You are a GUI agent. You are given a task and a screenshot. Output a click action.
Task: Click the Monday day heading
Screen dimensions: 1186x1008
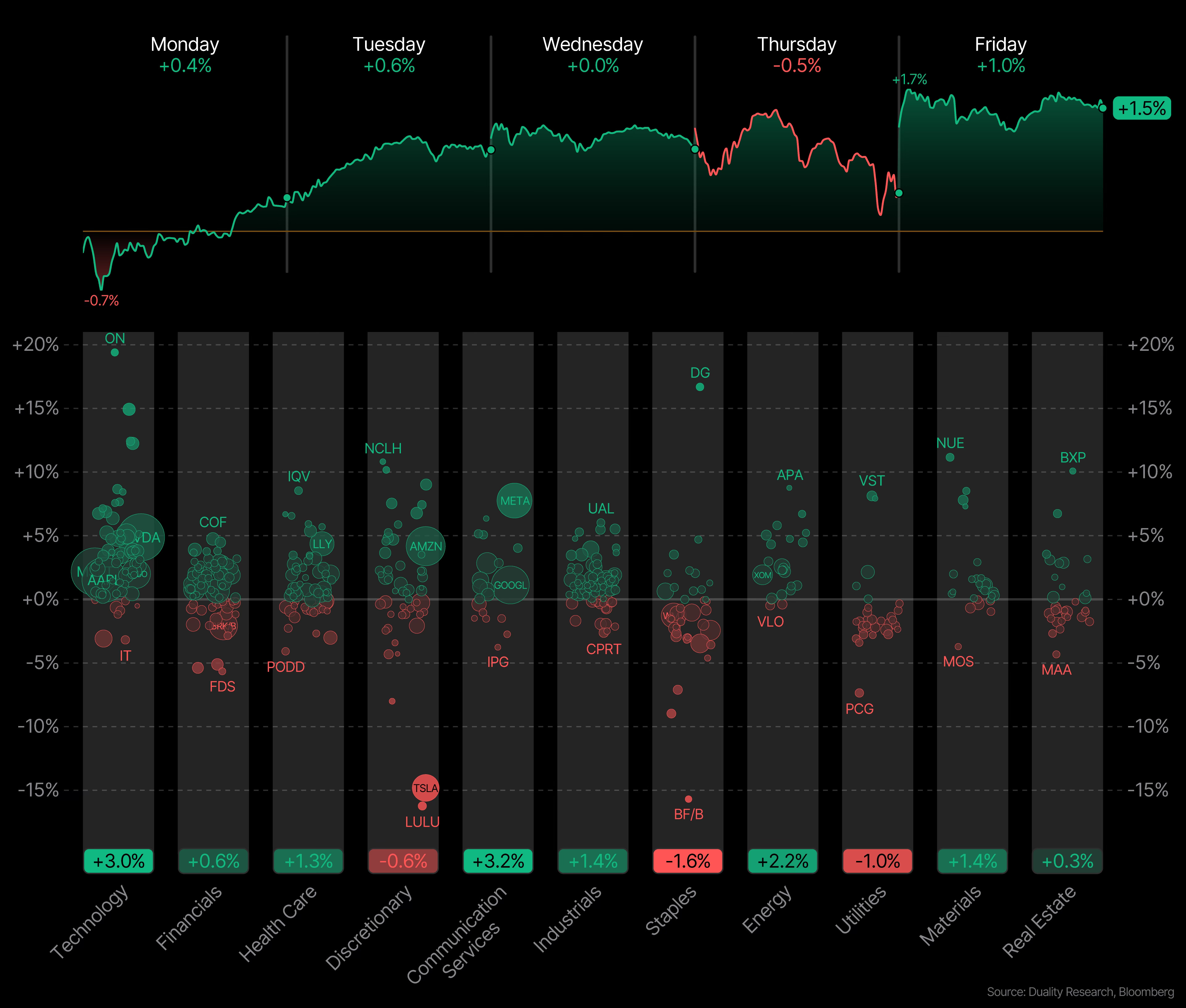[185, 44]
